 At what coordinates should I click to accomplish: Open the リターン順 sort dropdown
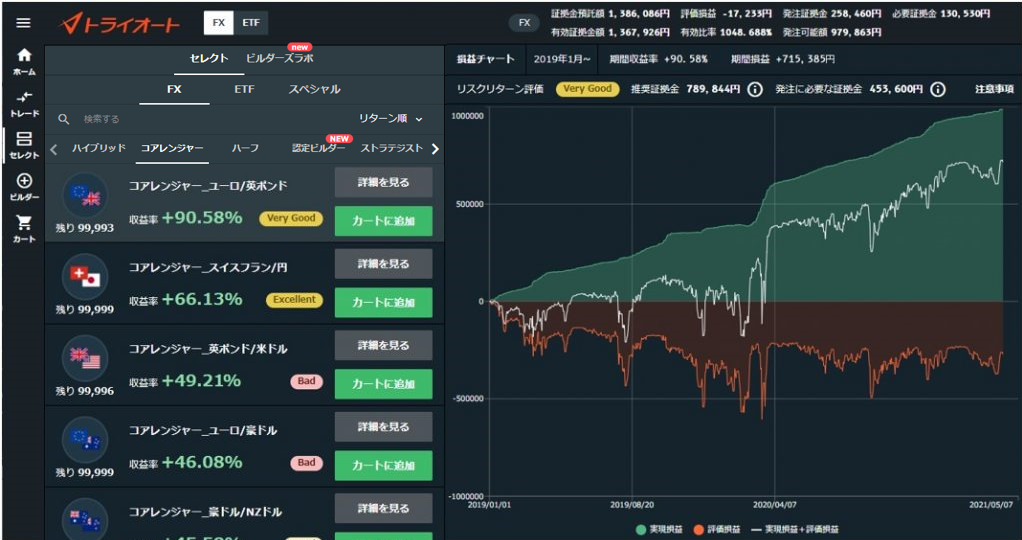(x=390, y=119)
